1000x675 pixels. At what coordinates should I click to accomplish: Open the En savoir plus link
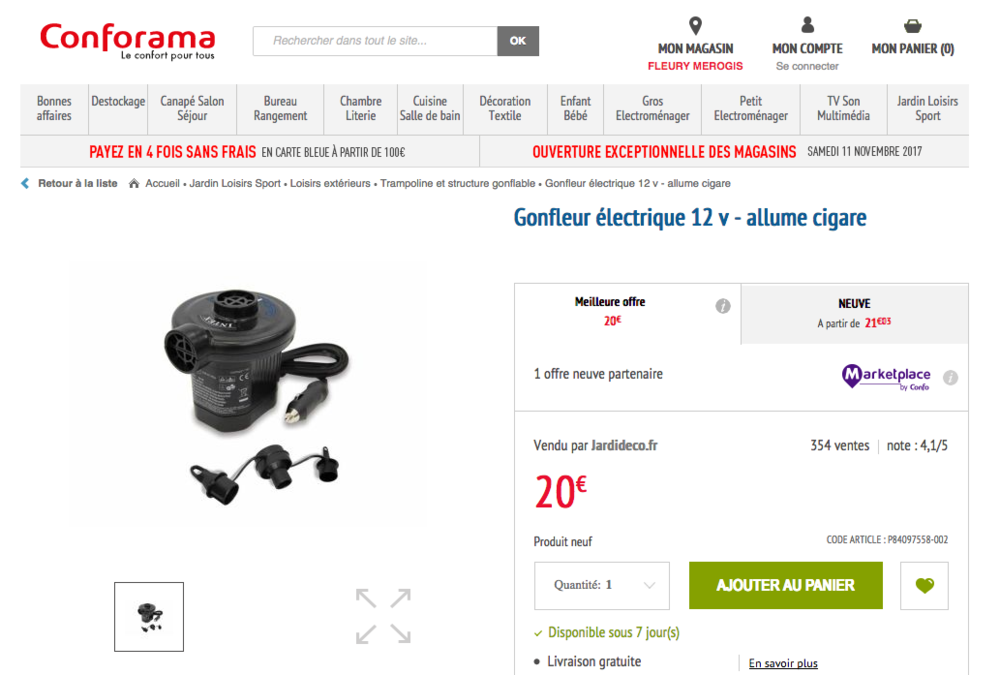click(783, 664)
